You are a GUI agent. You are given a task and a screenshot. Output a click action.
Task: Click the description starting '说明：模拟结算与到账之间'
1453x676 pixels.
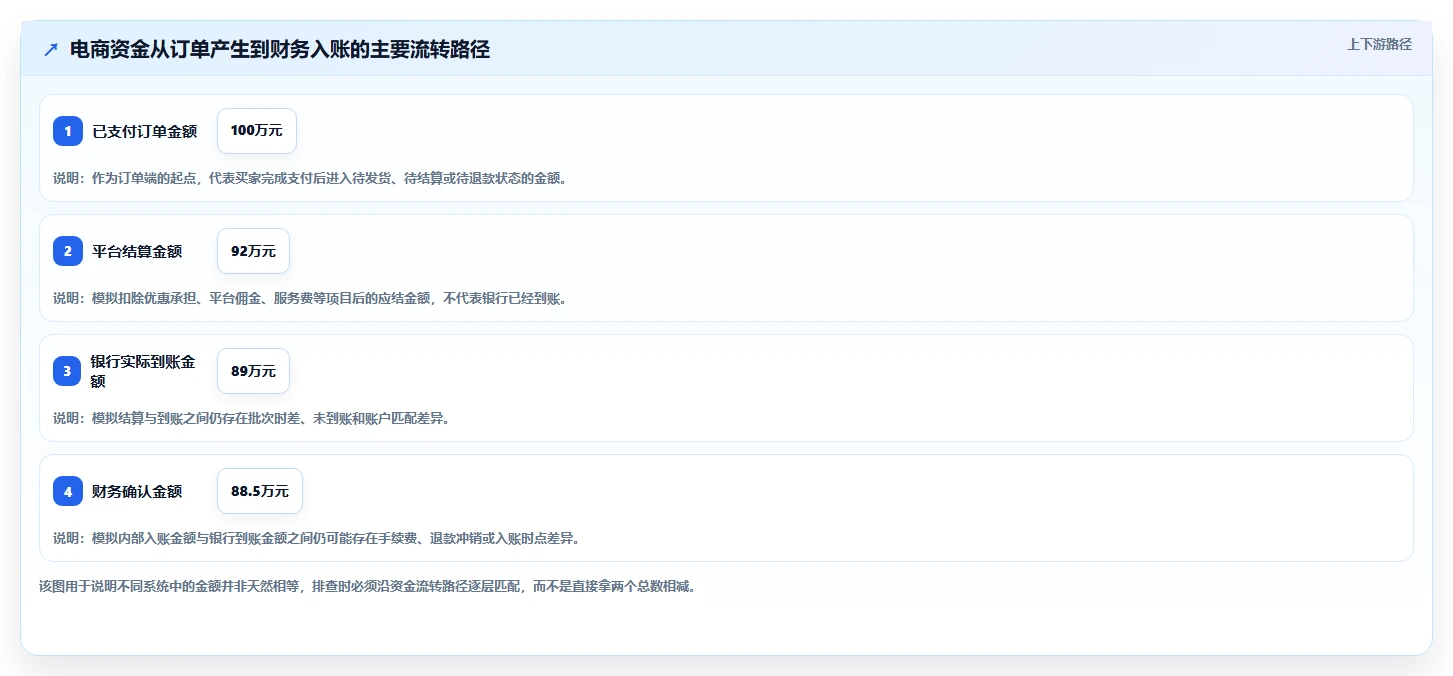pos(251,418)
